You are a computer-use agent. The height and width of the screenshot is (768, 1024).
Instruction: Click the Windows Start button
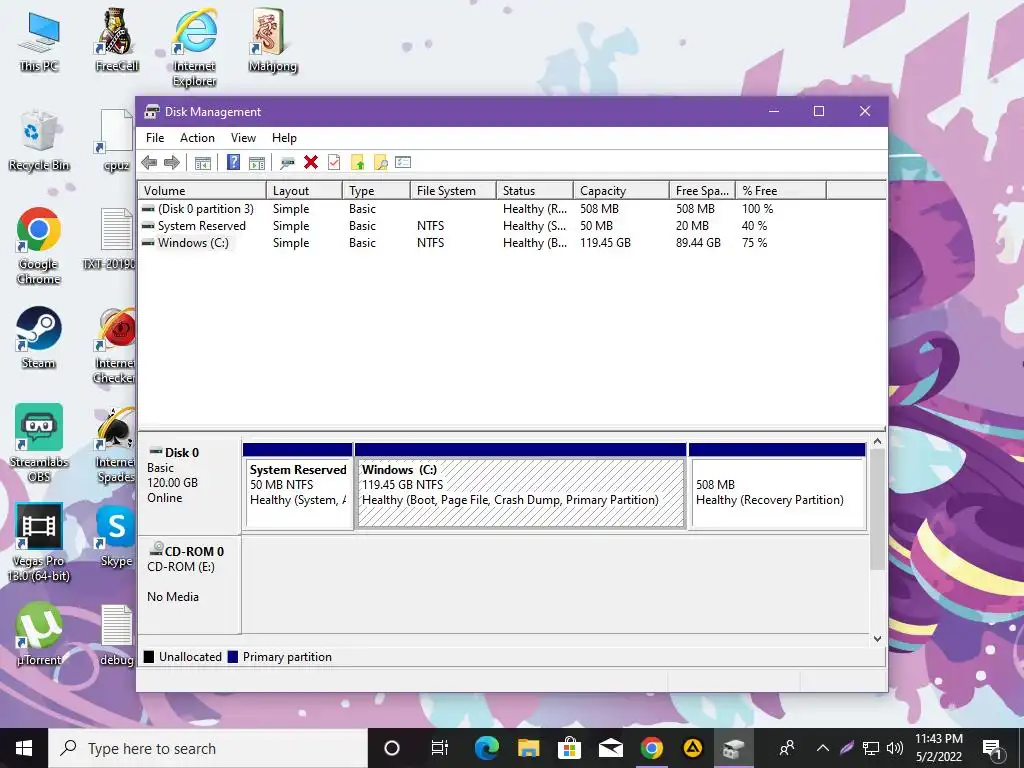[x=24, y=748]
